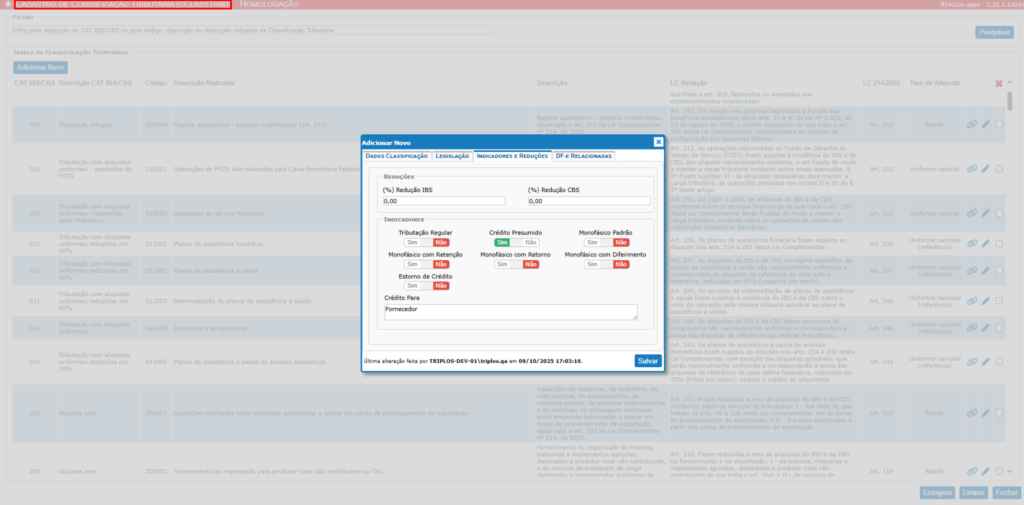Go to the DF-e Relacionadas tab

coord(584,156)
